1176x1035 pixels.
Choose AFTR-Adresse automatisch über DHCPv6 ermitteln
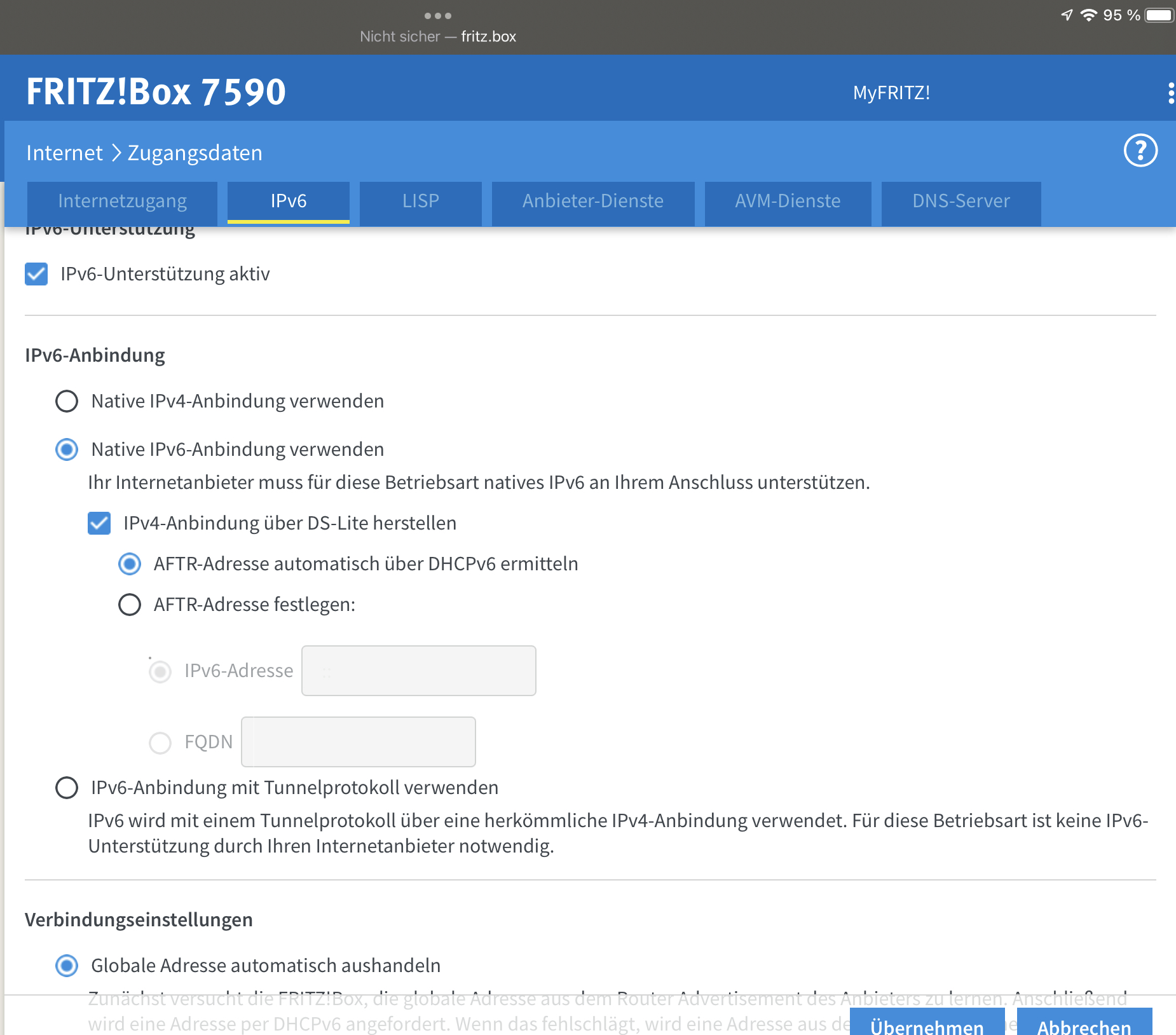coord(130,564)
